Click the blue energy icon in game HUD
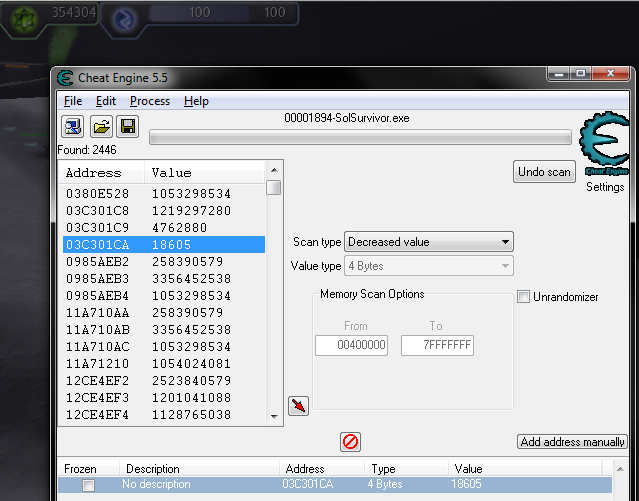 click(124, 19)
